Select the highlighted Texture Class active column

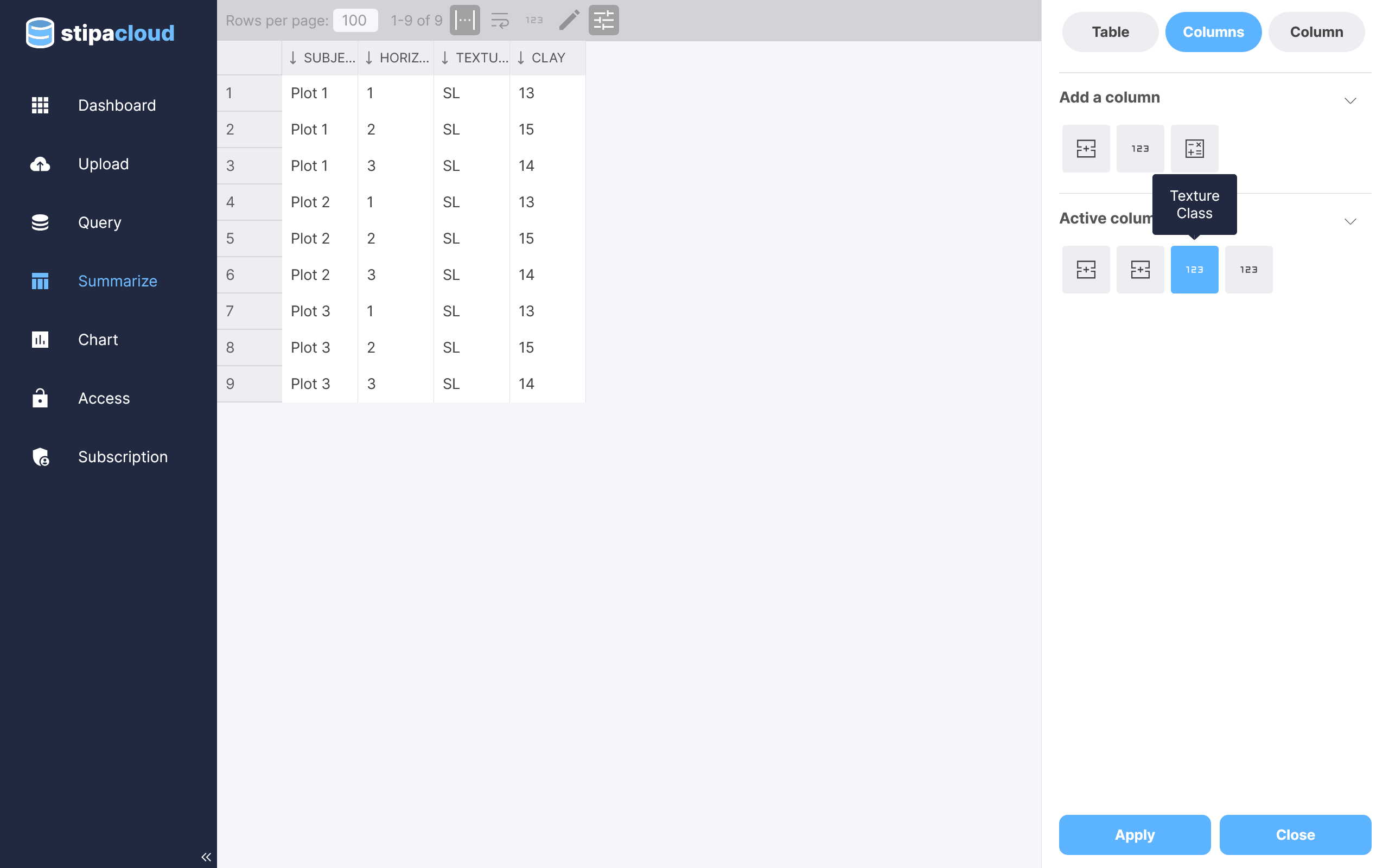click(1194, 270)
